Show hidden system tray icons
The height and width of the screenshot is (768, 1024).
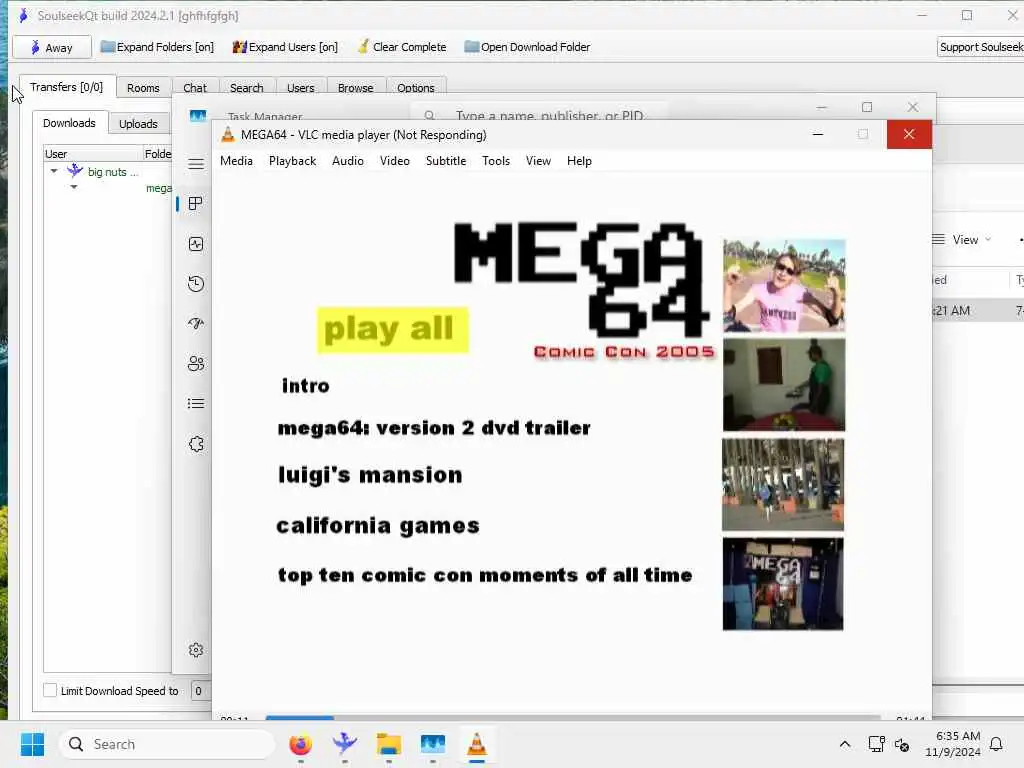[844, 744]
